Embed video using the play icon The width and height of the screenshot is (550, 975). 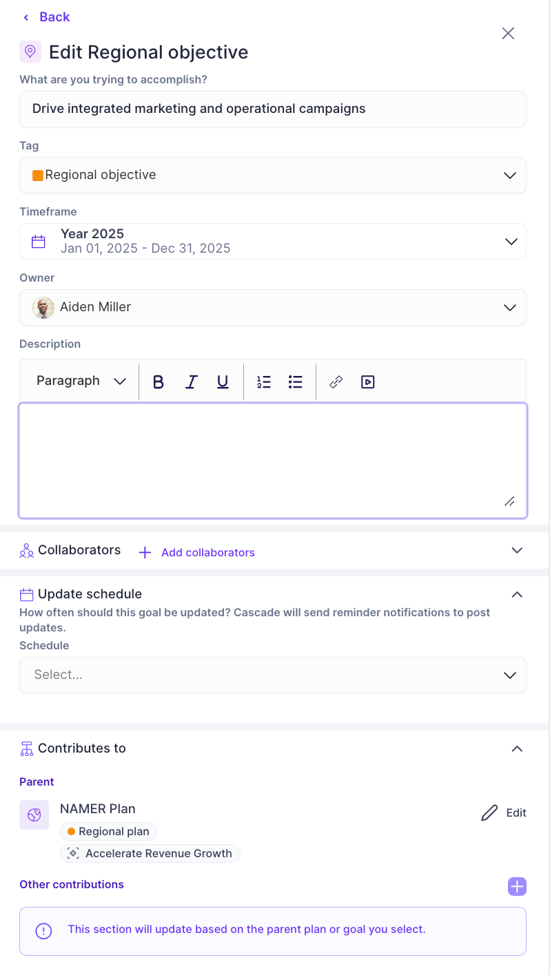tap(368, 382)
